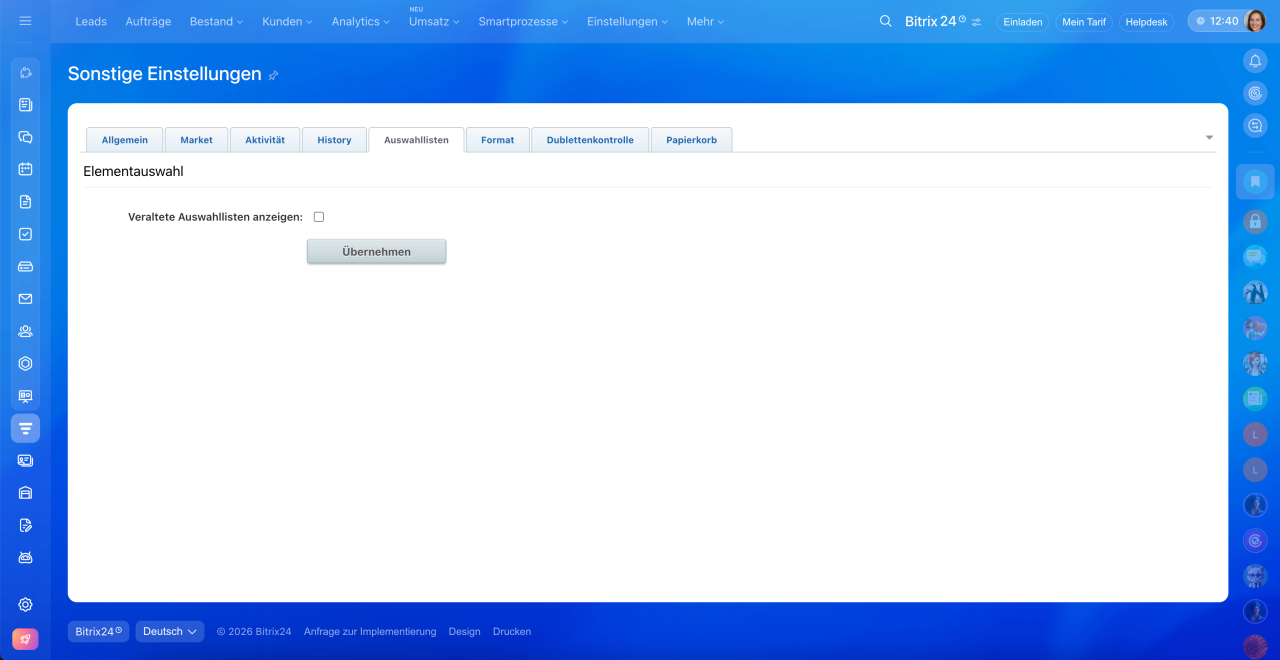
Task: Click the Design footer link
Action: 464,632
